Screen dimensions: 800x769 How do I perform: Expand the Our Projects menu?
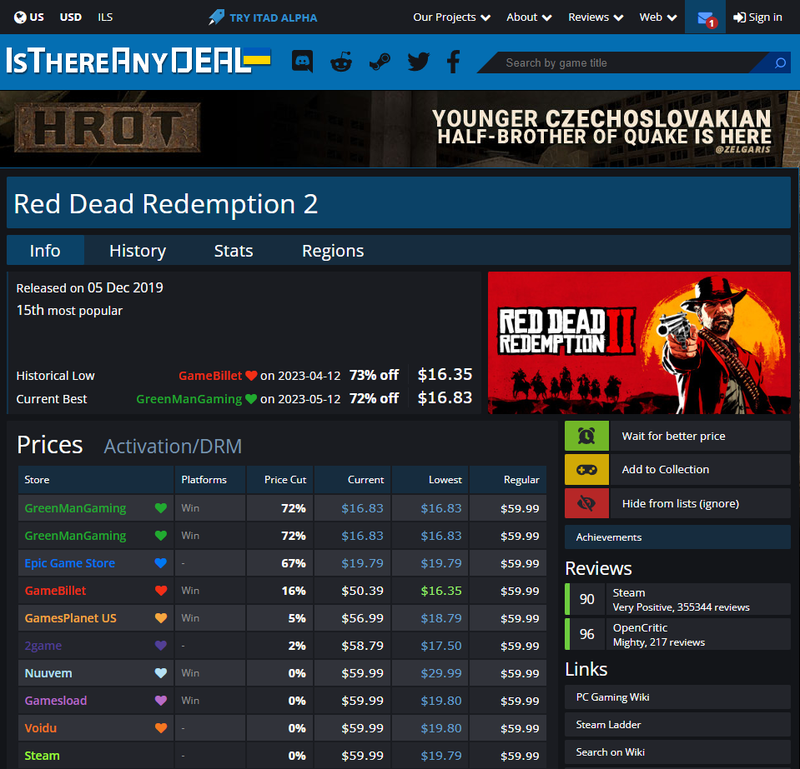[452, 17]
